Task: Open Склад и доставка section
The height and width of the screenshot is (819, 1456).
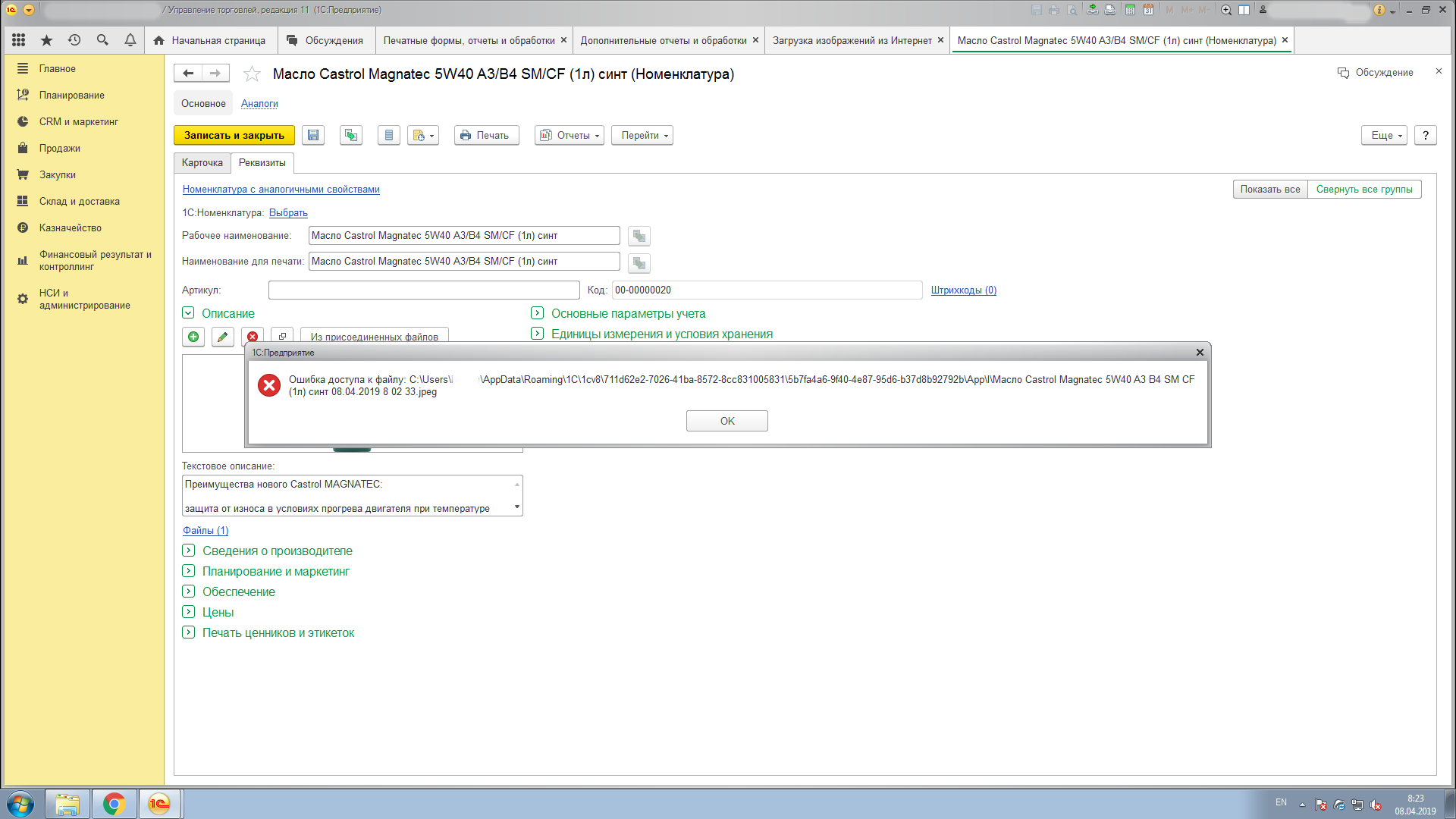Action: pos(80,201)
